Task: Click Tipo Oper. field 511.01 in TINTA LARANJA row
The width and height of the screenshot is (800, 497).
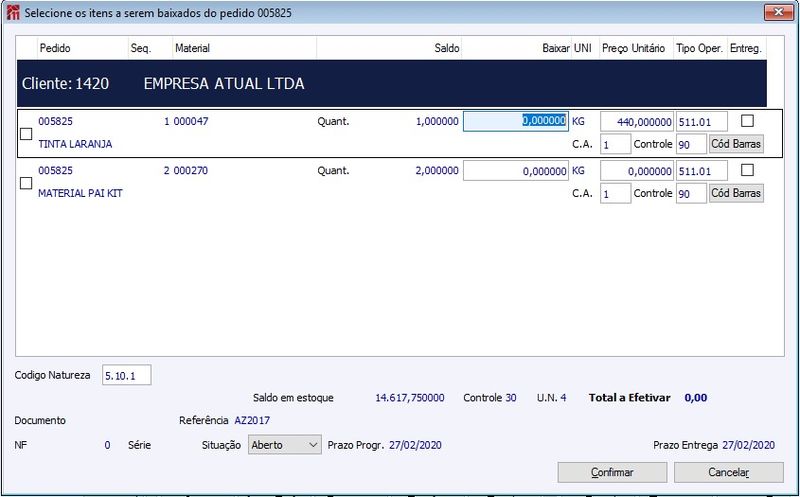Action: [x=702, y=122]
